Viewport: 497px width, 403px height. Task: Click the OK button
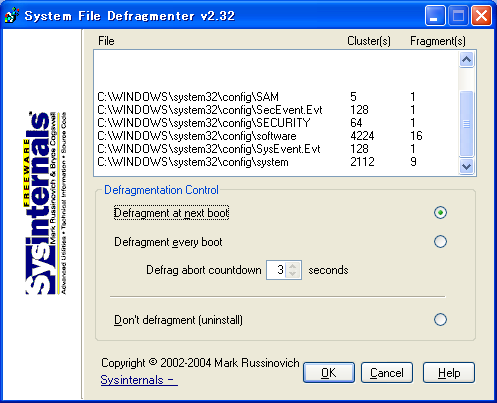329,373
